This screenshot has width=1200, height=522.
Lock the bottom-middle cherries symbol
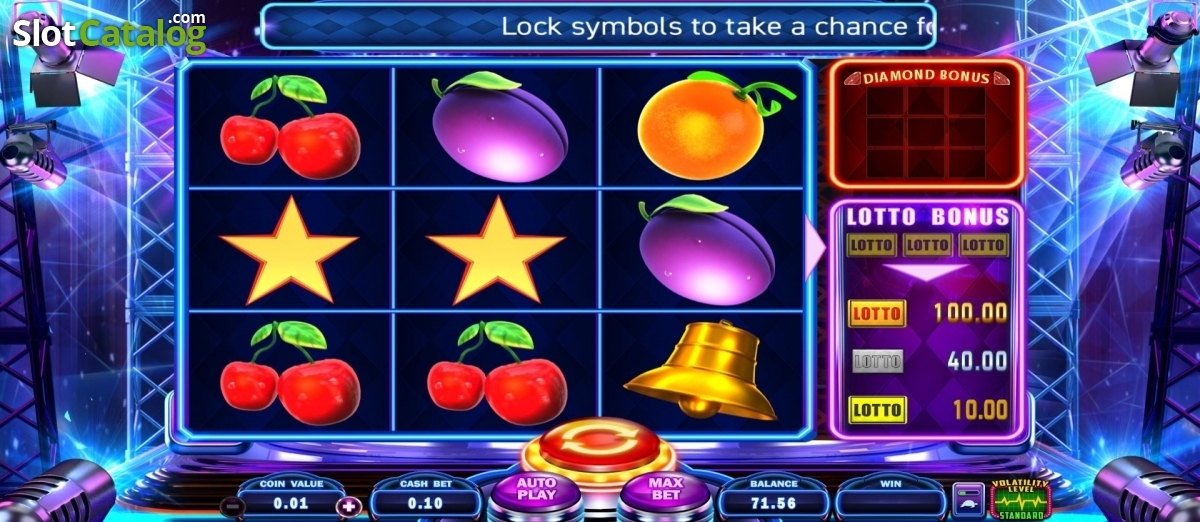click(496, 371)
